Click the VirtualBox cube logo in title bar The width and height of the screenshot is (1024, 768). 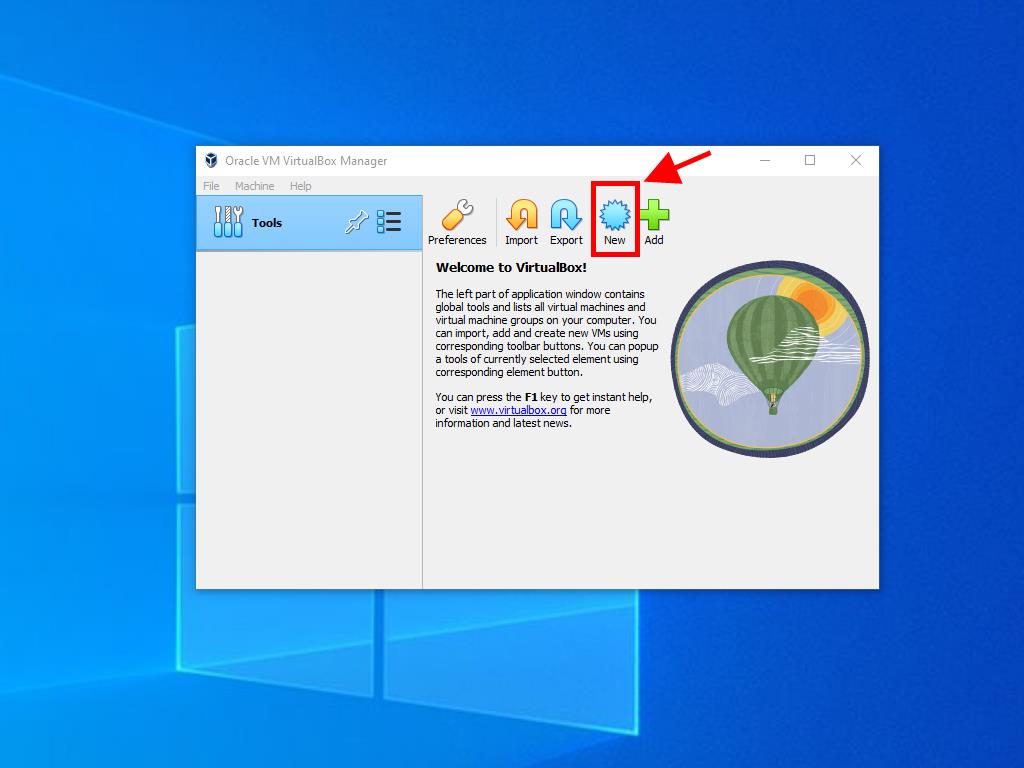coord(211,161)
